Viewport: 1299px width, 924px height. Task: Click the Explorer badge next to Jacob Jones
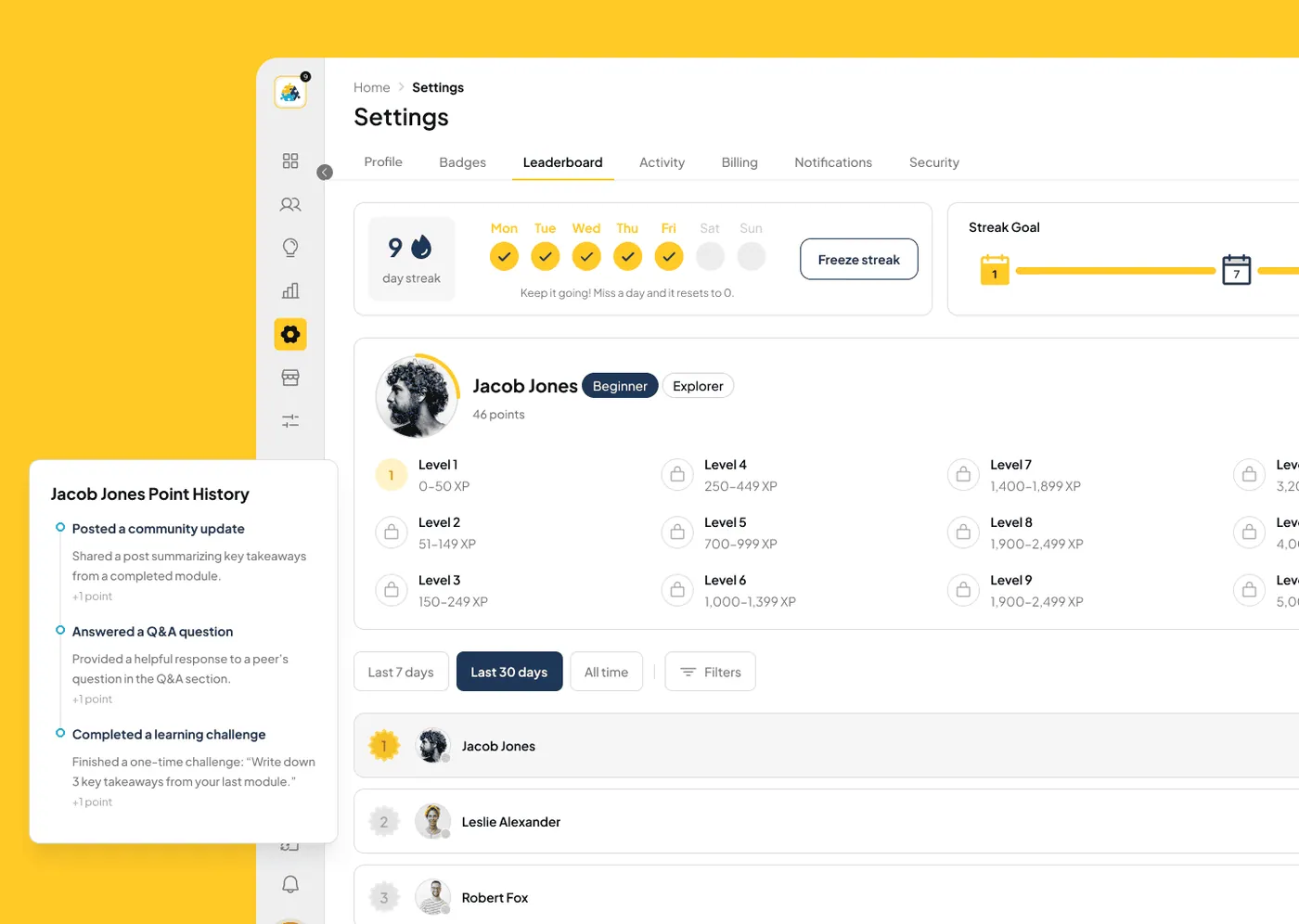click(699, 386)
